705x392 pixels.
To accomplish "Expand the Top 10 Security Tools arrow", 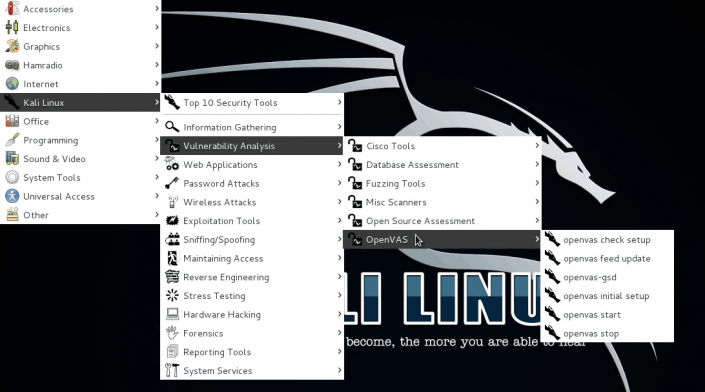I will 339,102.
